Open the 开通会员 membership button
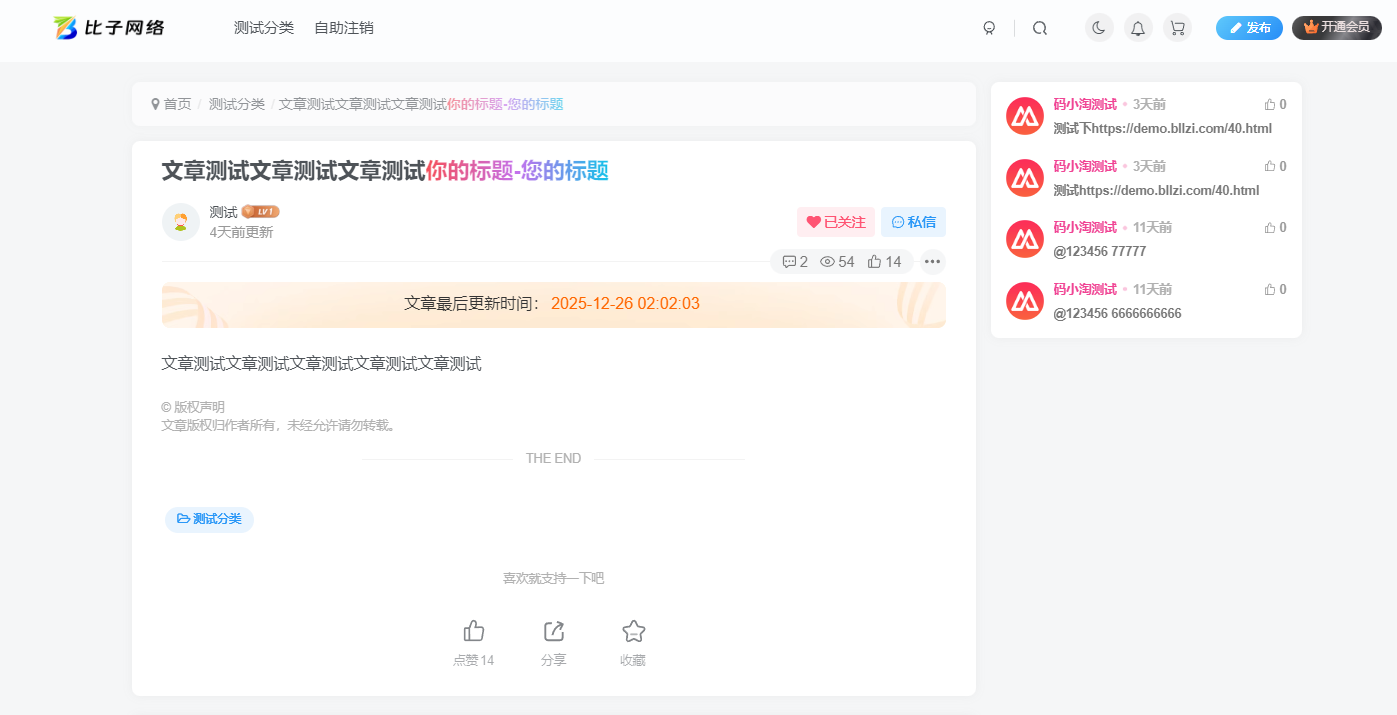 [x=1337, y=27]
